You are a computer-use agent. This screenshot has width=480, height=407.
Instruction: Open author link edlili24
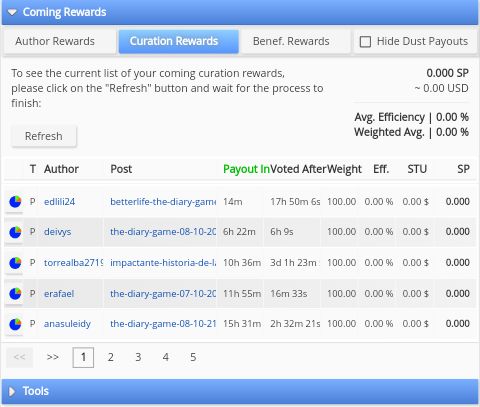[x=59, y=202]
